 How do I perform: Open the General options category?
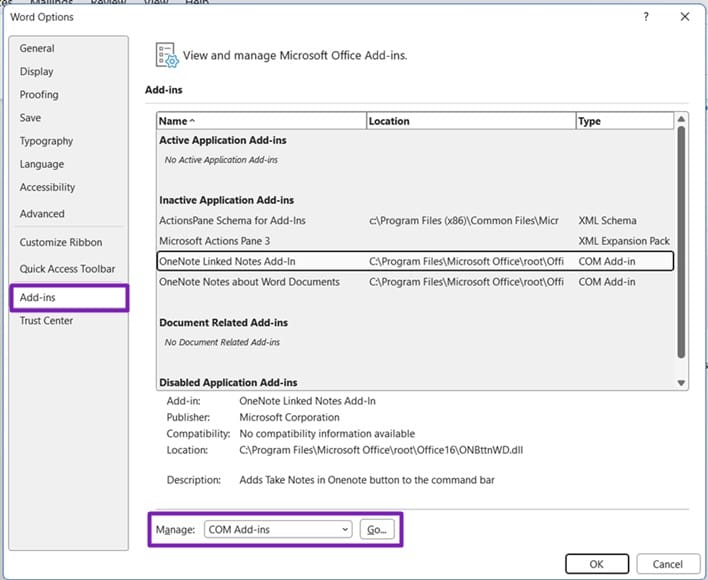[x=37, y=48]
